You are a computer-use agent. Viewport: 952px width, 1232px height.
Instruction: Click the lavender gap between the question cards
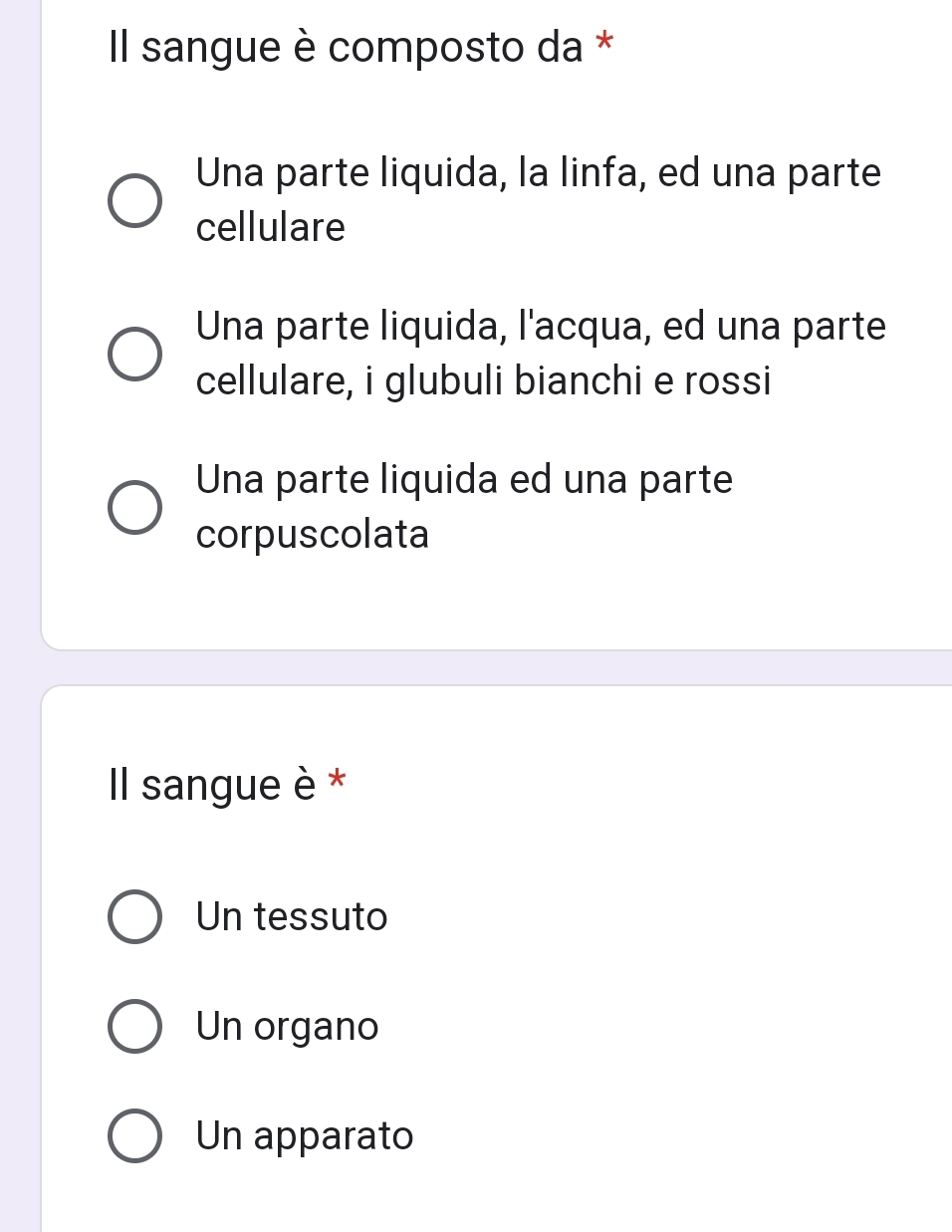[x=498, y=667]
